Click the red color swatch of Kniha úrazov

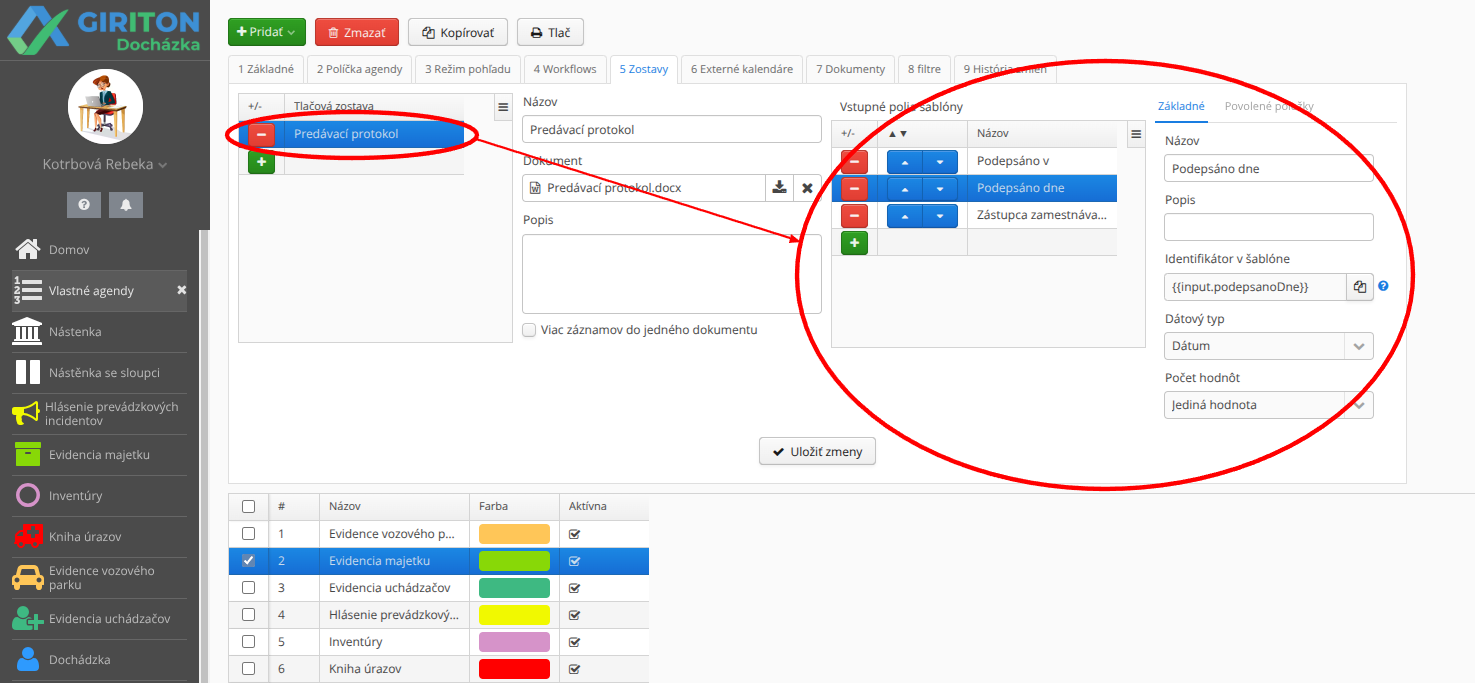[x=514, y=669]
